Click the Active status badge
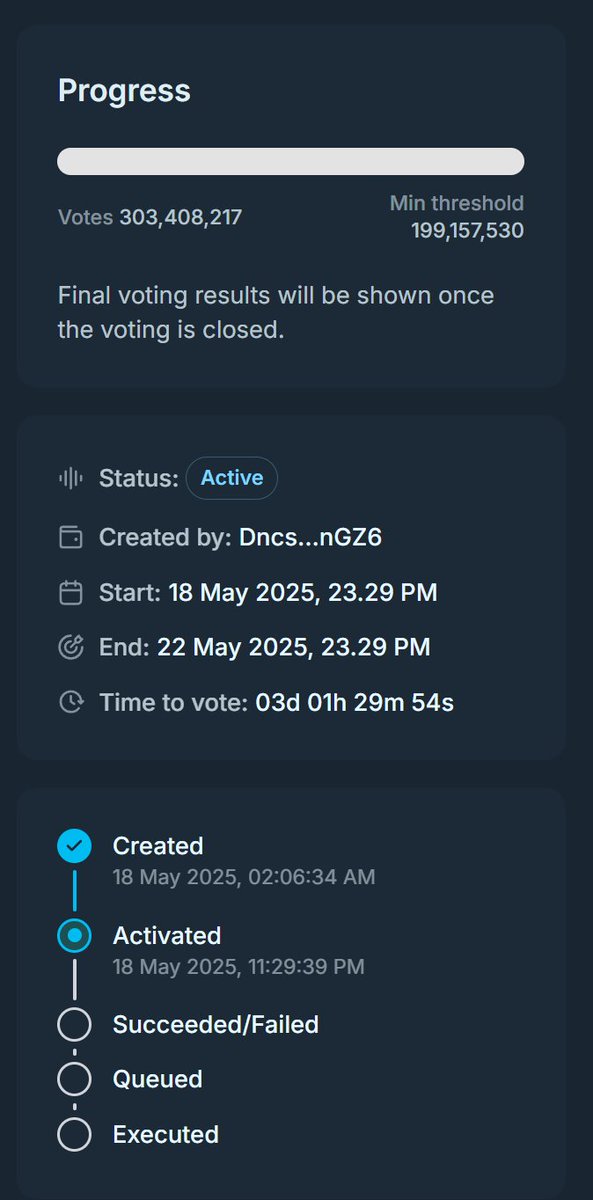Image resolution: width=593 pixels, height=1200 pixels. point(232,478)
